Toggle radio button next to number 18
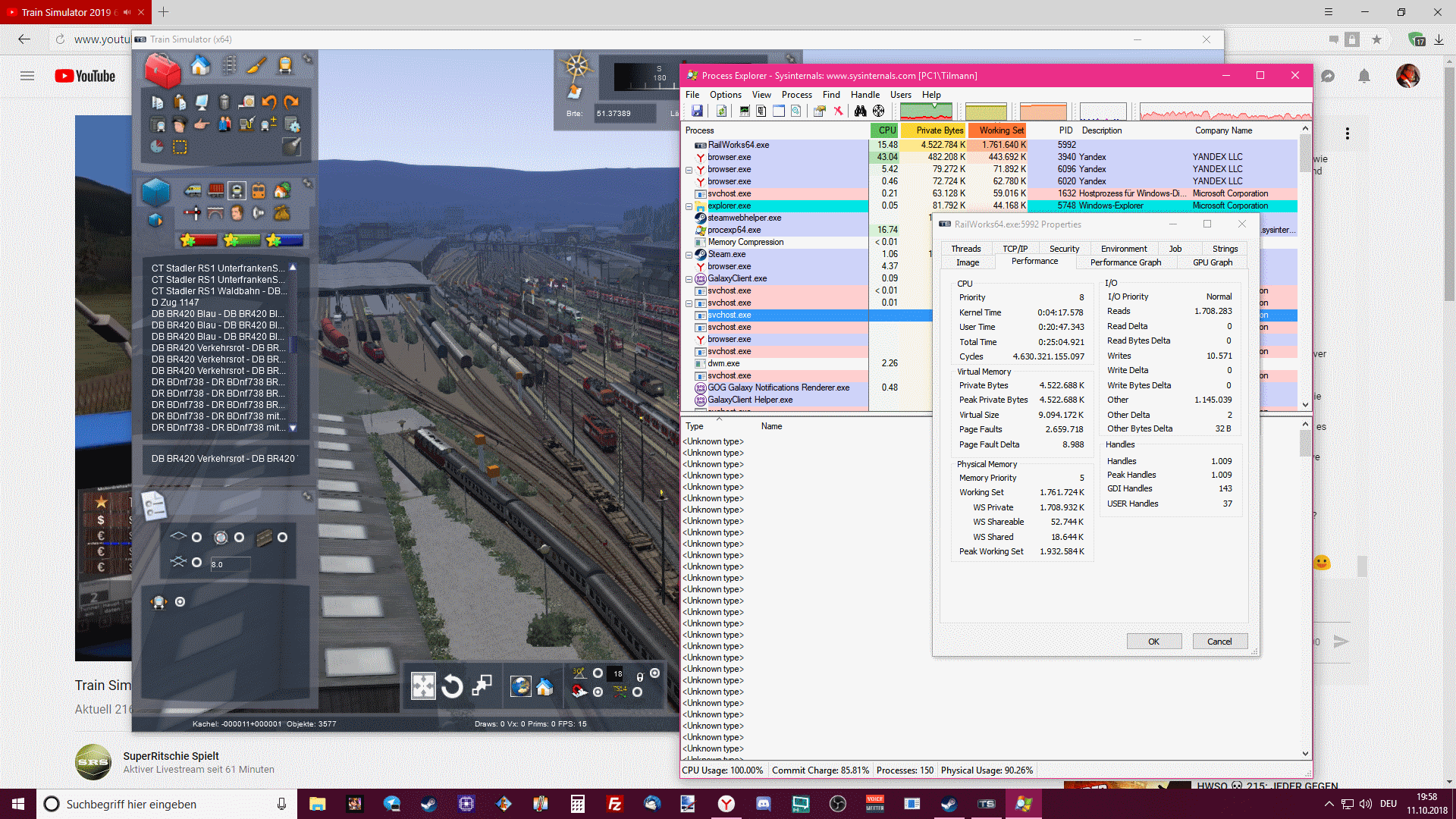This screenshot has width=1456, height=819. pyautogui.click(x=598, y=673)
